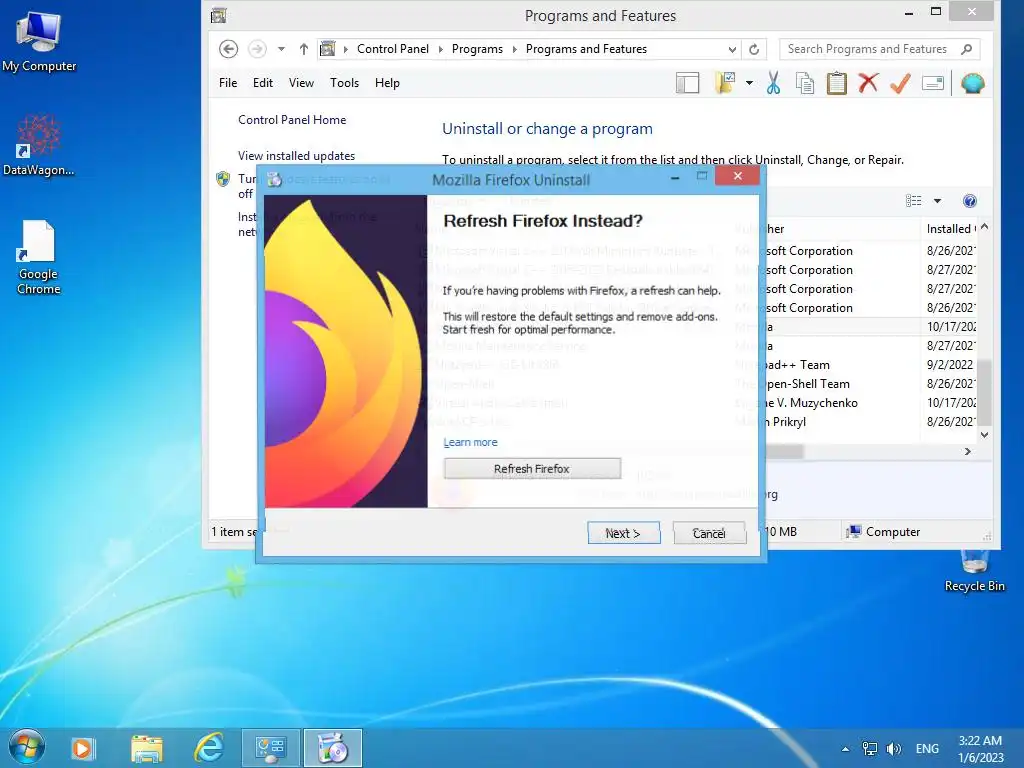Image resolution: width=1024 pixels, height=768 pixels.
Task: Launch Internet Explorer from taskbar
Action: pyautogui.click(x=209, y=748)
